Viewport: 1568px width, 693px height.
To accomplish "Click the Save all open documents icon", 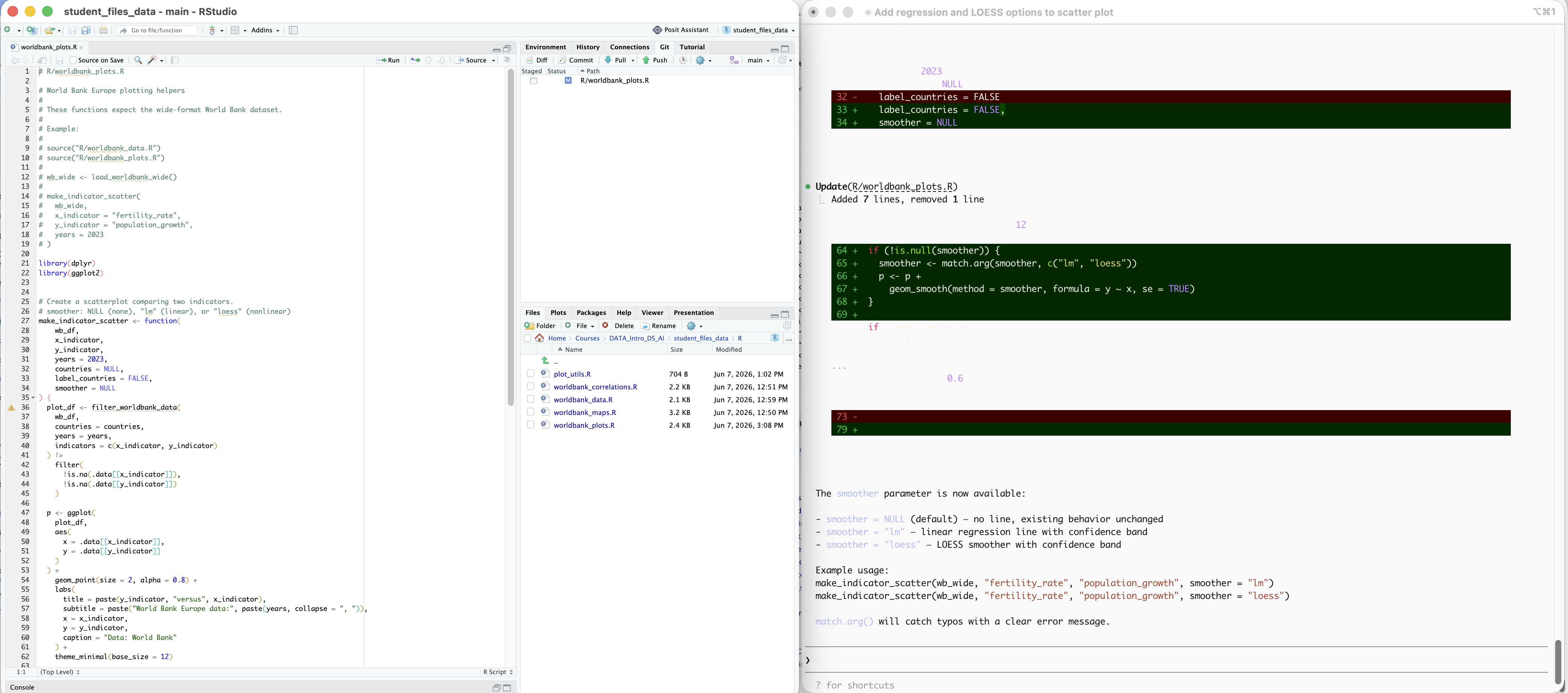I will pos(86,30).
